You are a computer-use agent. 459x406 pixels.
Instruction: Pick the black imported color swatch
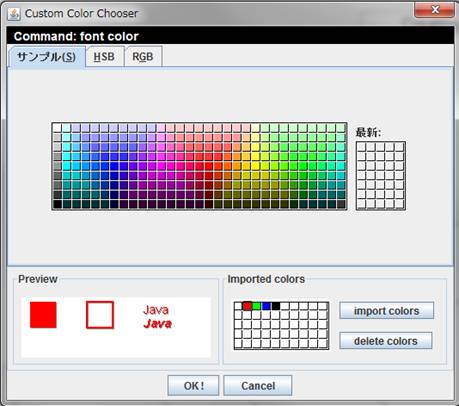276,306
